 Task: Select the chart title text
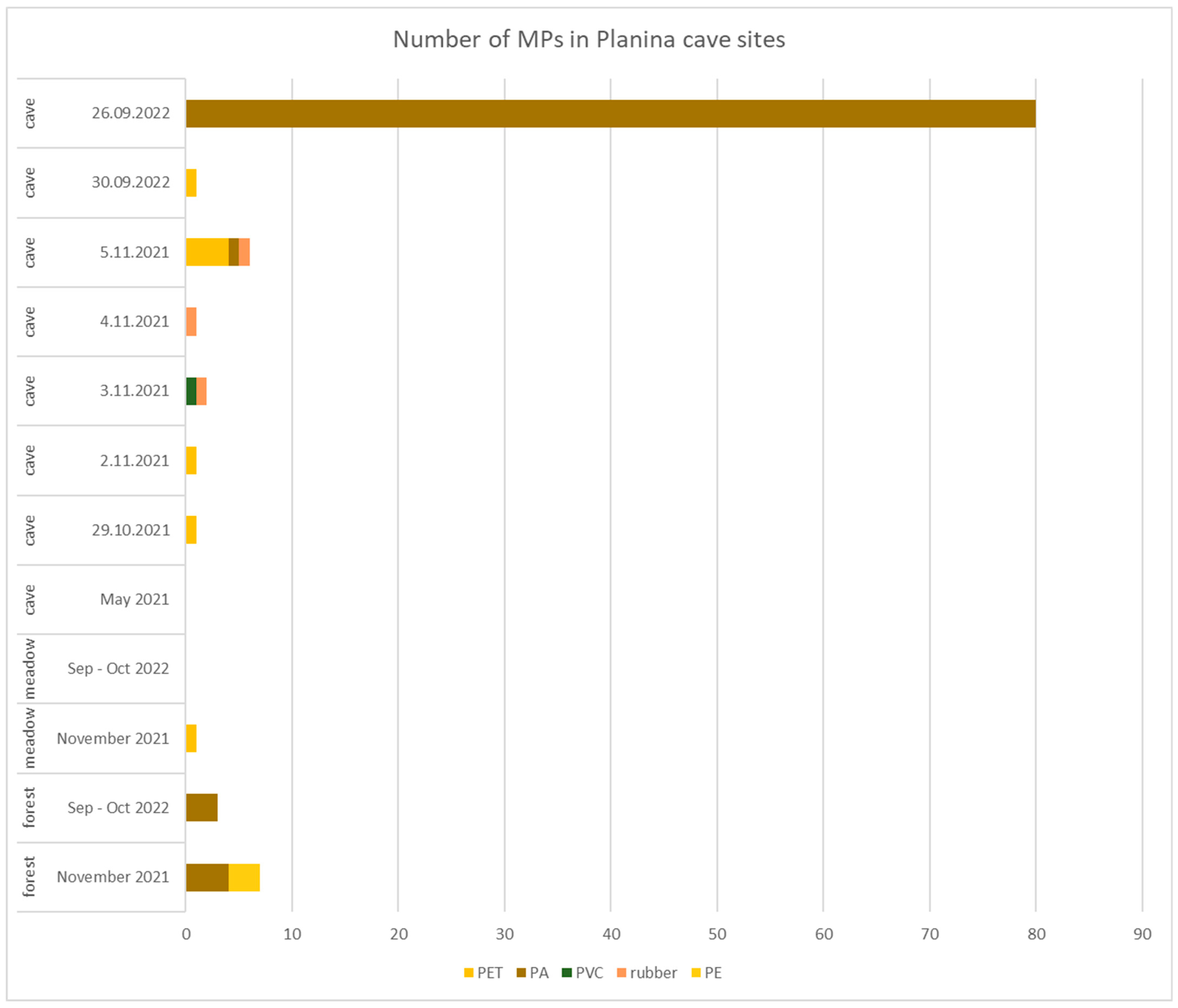pos(589,40)
